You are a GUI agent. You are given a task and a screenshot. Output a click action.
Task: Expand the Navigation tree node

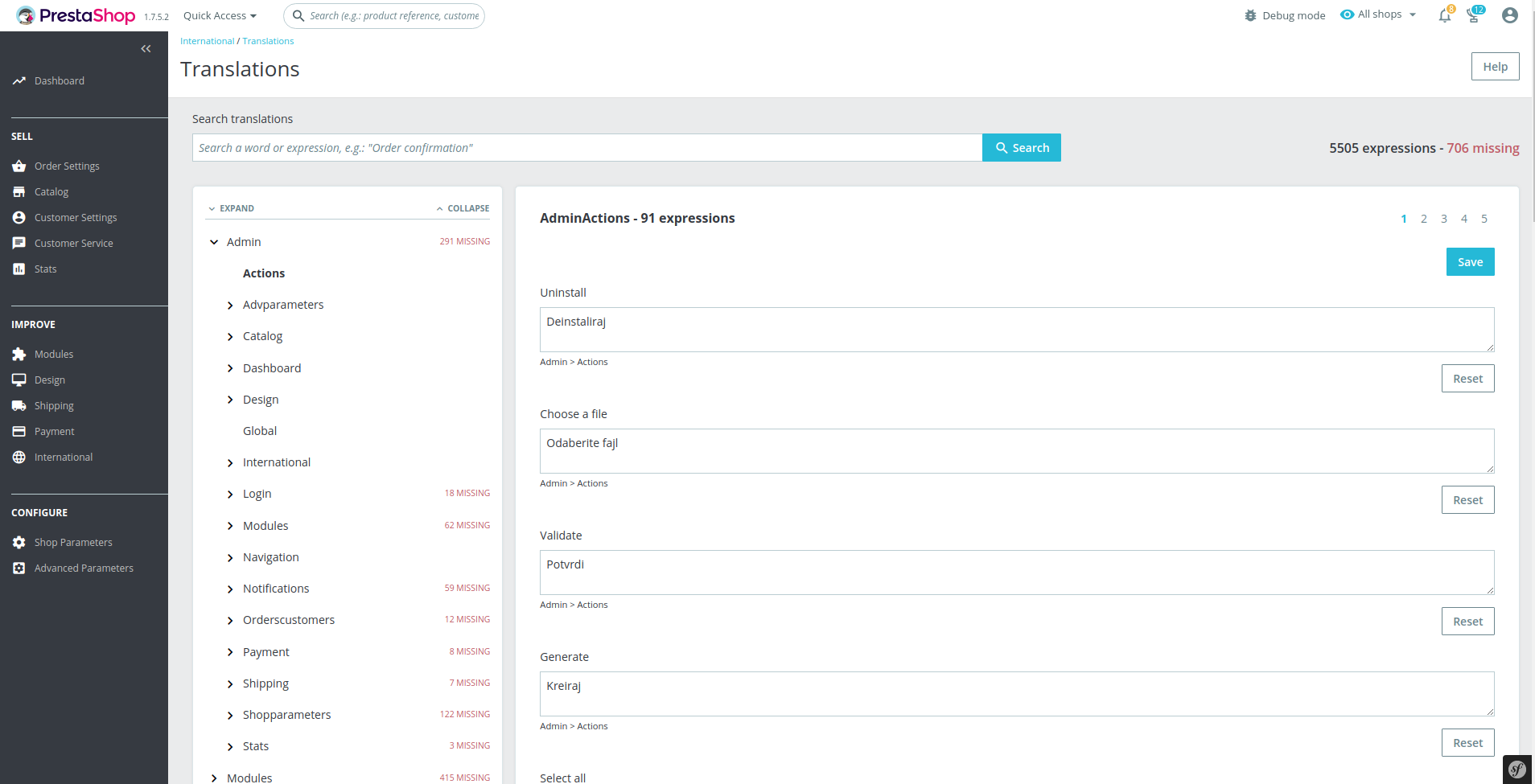click(x=230, y=558)
